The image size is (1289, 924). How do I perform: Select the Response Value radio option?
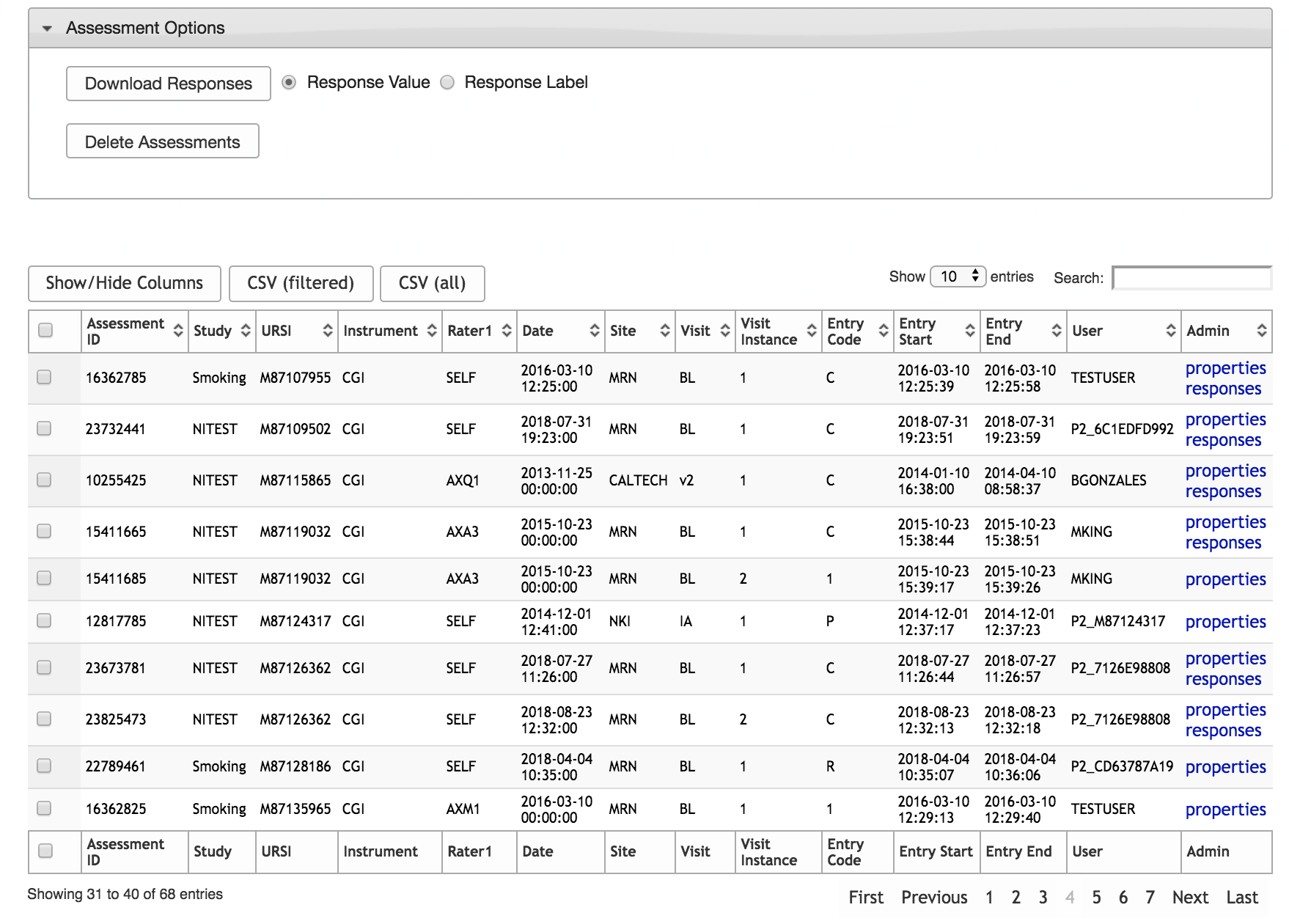[x=289, y=82]
